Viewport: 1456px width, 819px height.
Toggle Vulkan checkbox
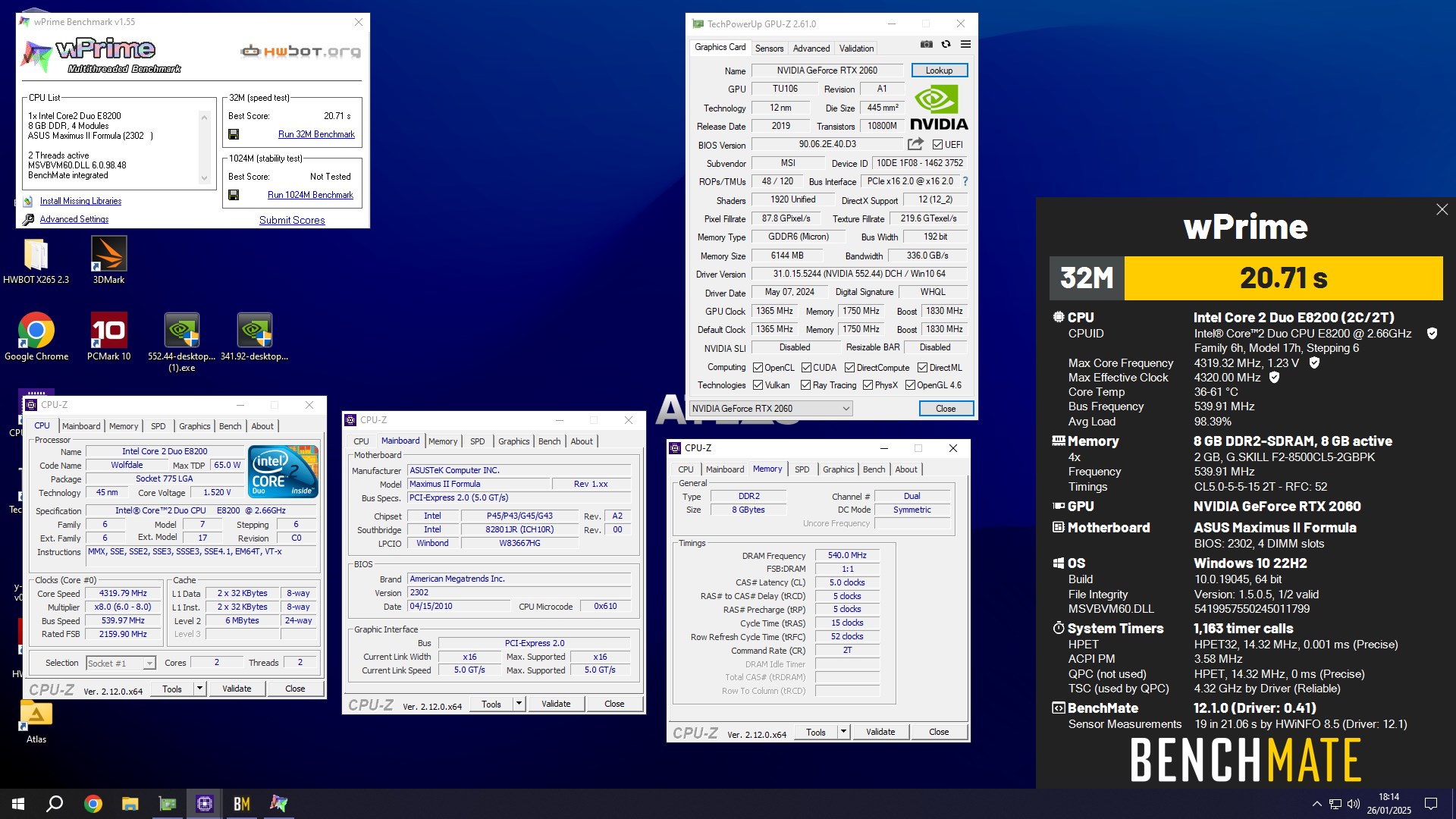(x=758, y=385)
